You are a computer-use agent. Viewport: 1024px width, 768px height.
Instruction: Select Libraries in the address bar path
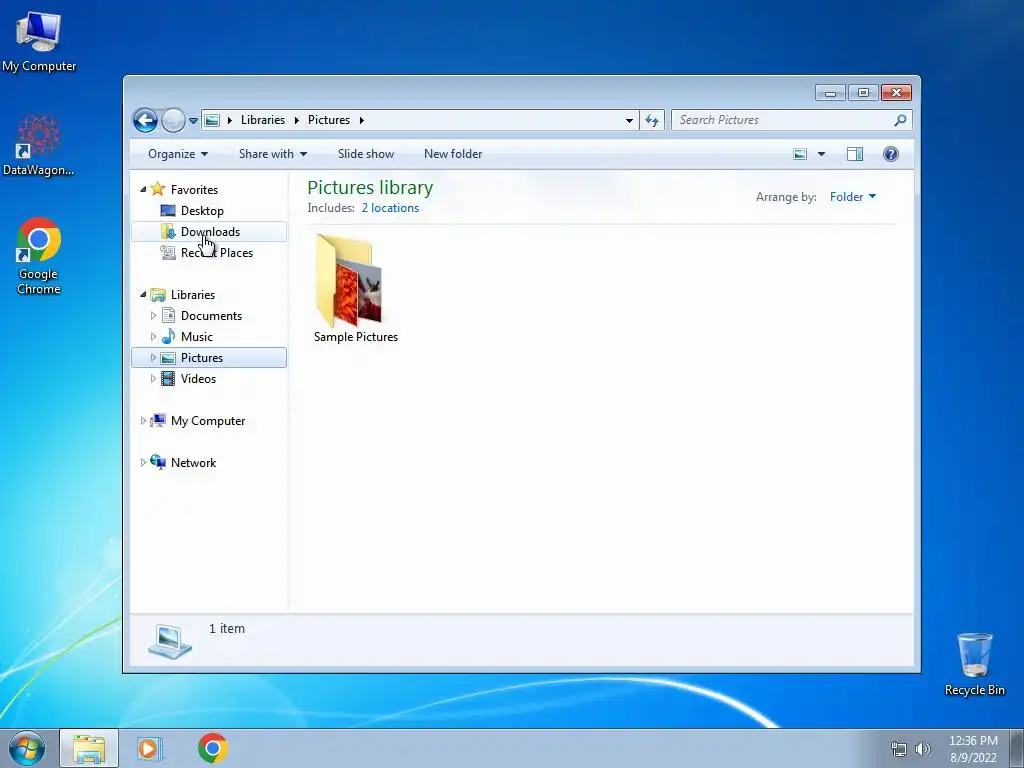[x=263, y=120]
